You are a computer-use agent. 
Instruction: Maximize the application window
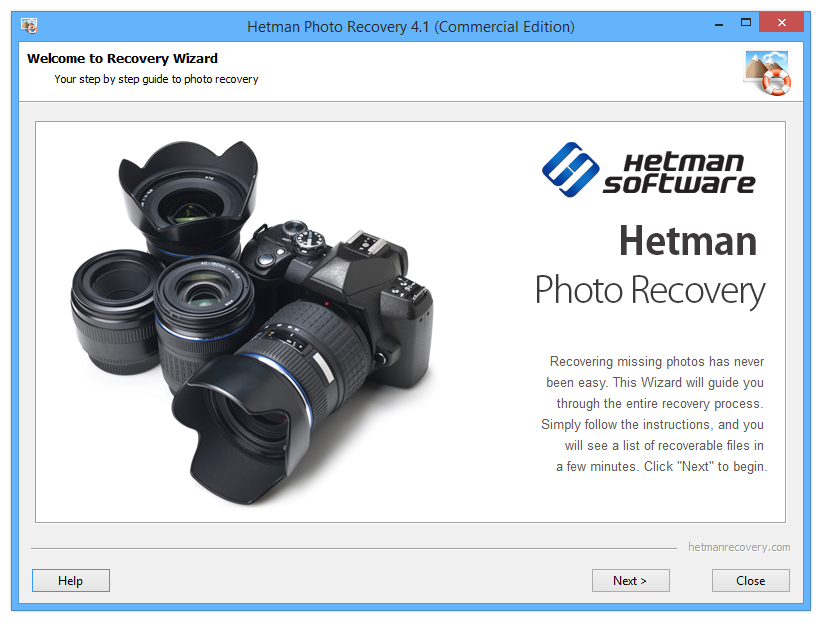click(744, 21)
